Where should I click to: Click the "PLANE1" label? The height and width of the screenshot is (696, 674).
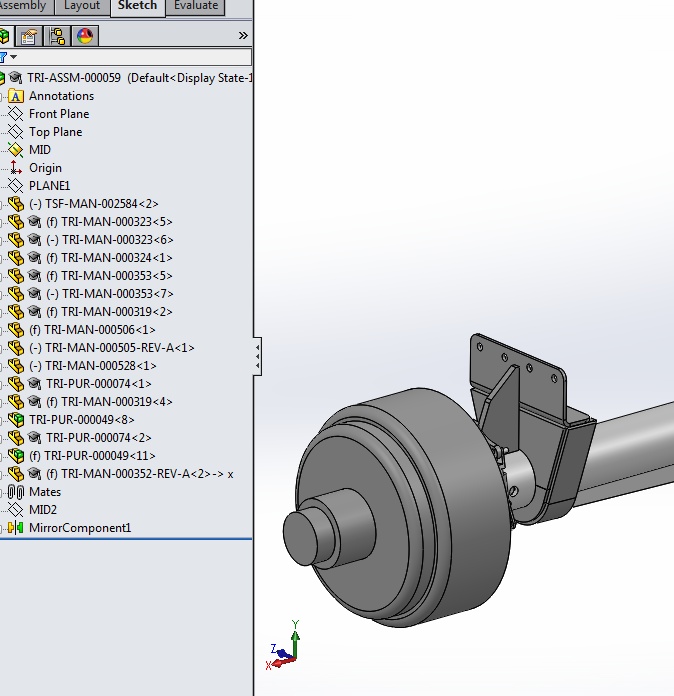(49, 186)
